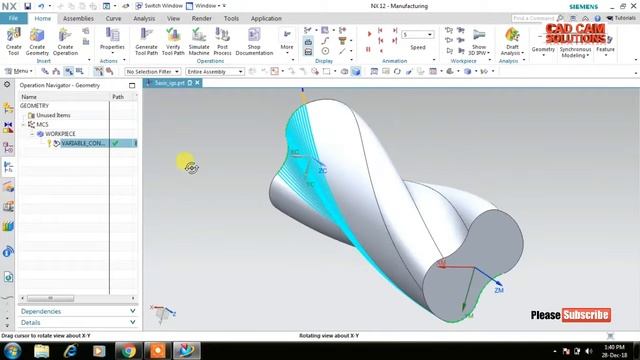Open Internet Explorer from the taskbar
Image resolution: width=640 pixels, height=360 pixels.
pyautogui.click(x=70, y=351)
